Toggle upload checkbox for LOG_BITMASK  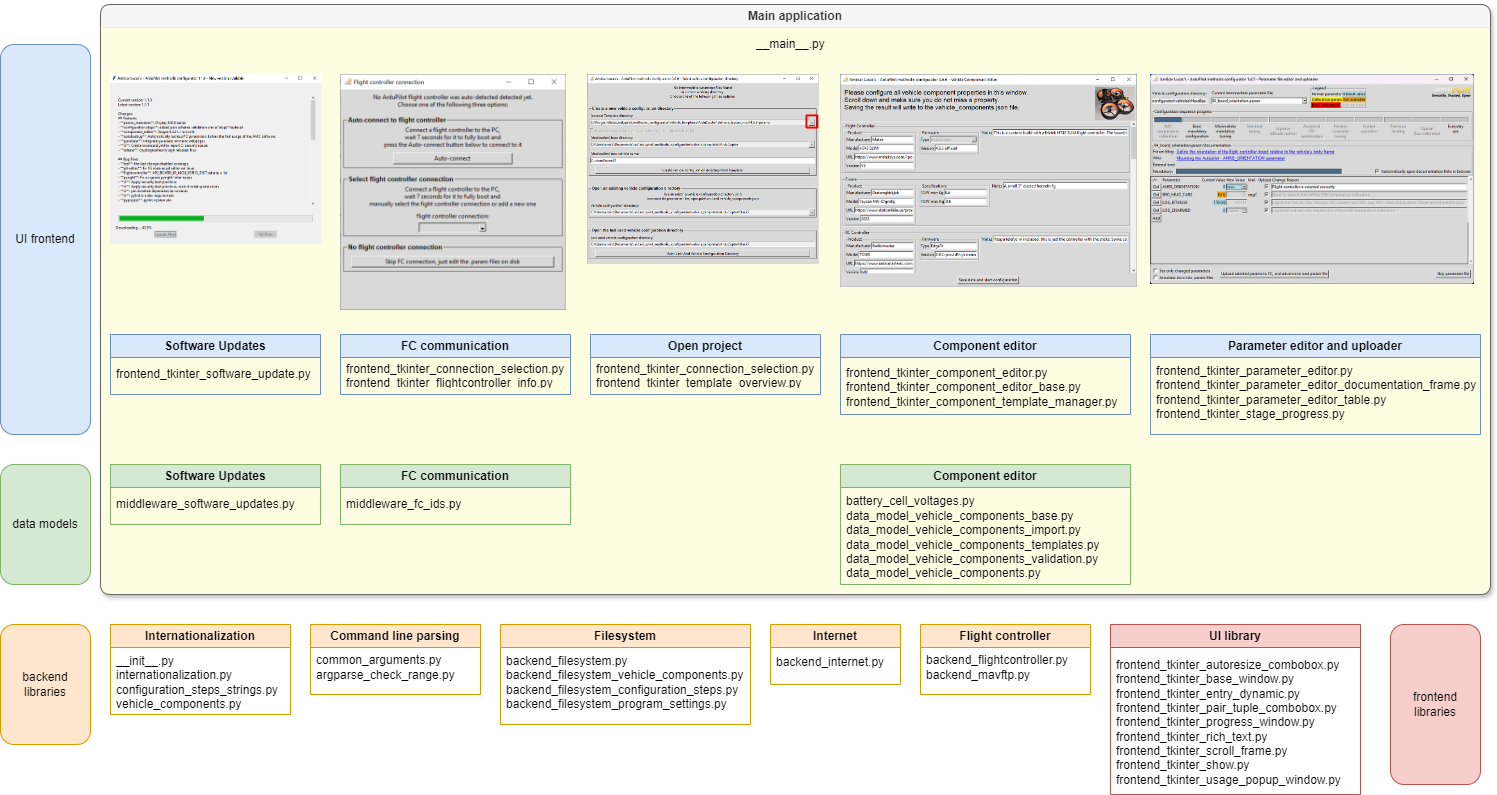1266,202
